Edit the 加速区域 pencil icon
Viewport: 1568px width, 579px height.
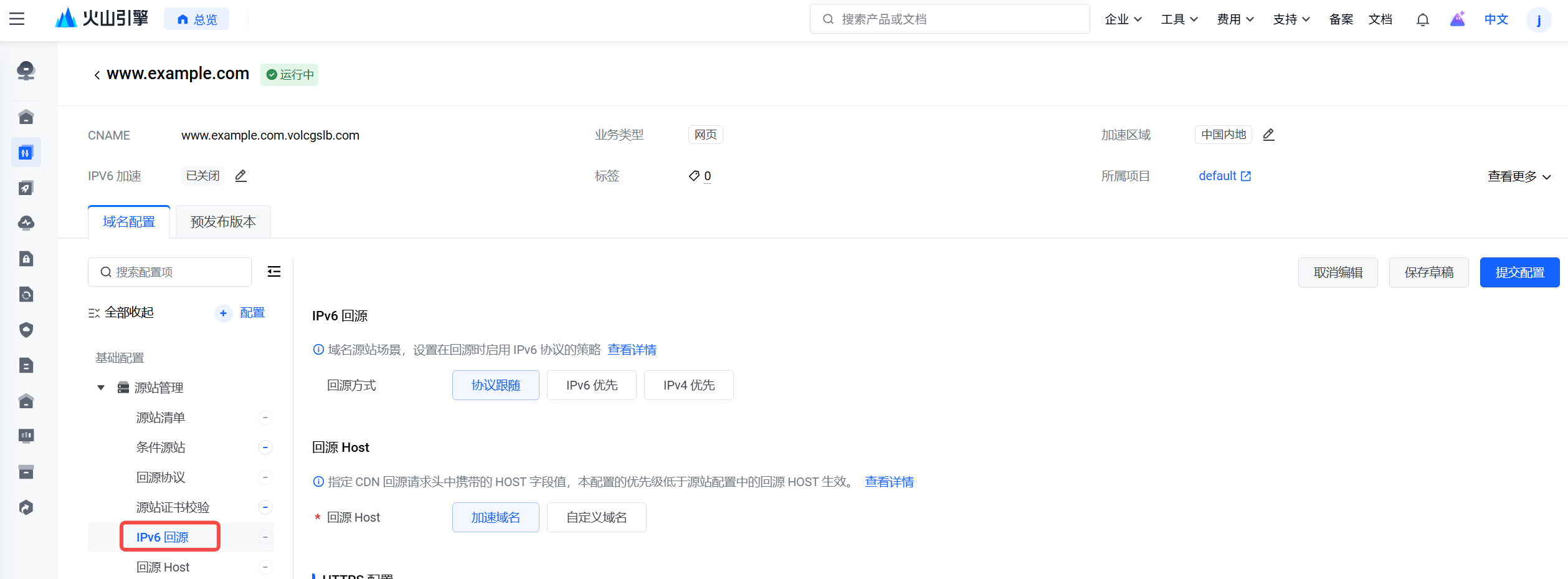[x=1268, y=135]
